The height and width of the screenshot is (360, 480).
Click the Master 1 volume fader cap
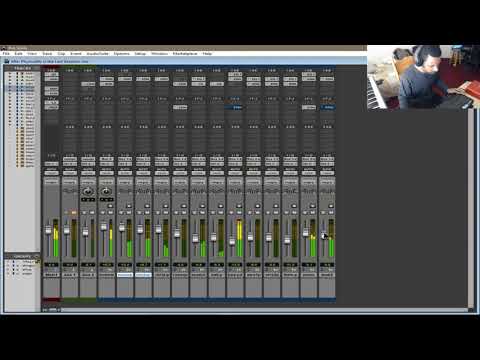coord(48,230)
